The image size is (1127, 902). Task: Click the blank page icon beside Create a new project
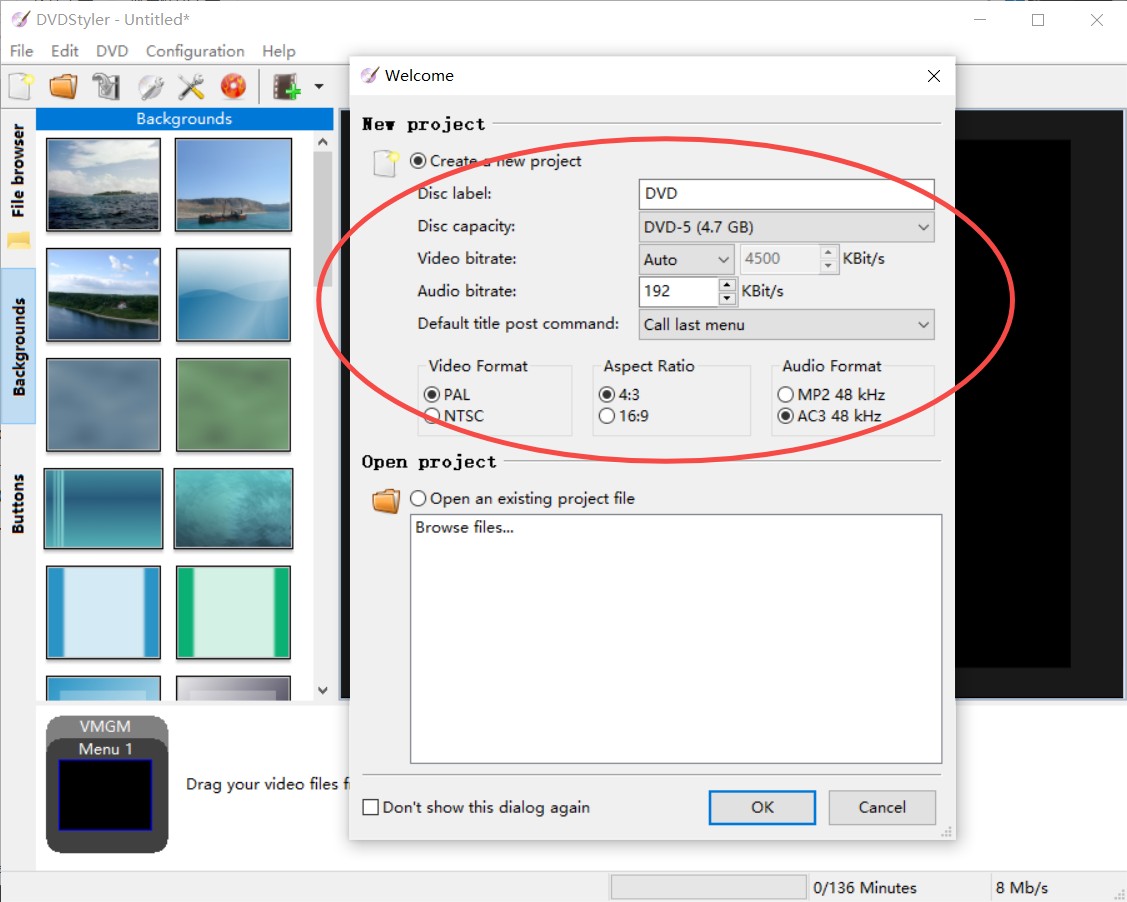(386, 163)
